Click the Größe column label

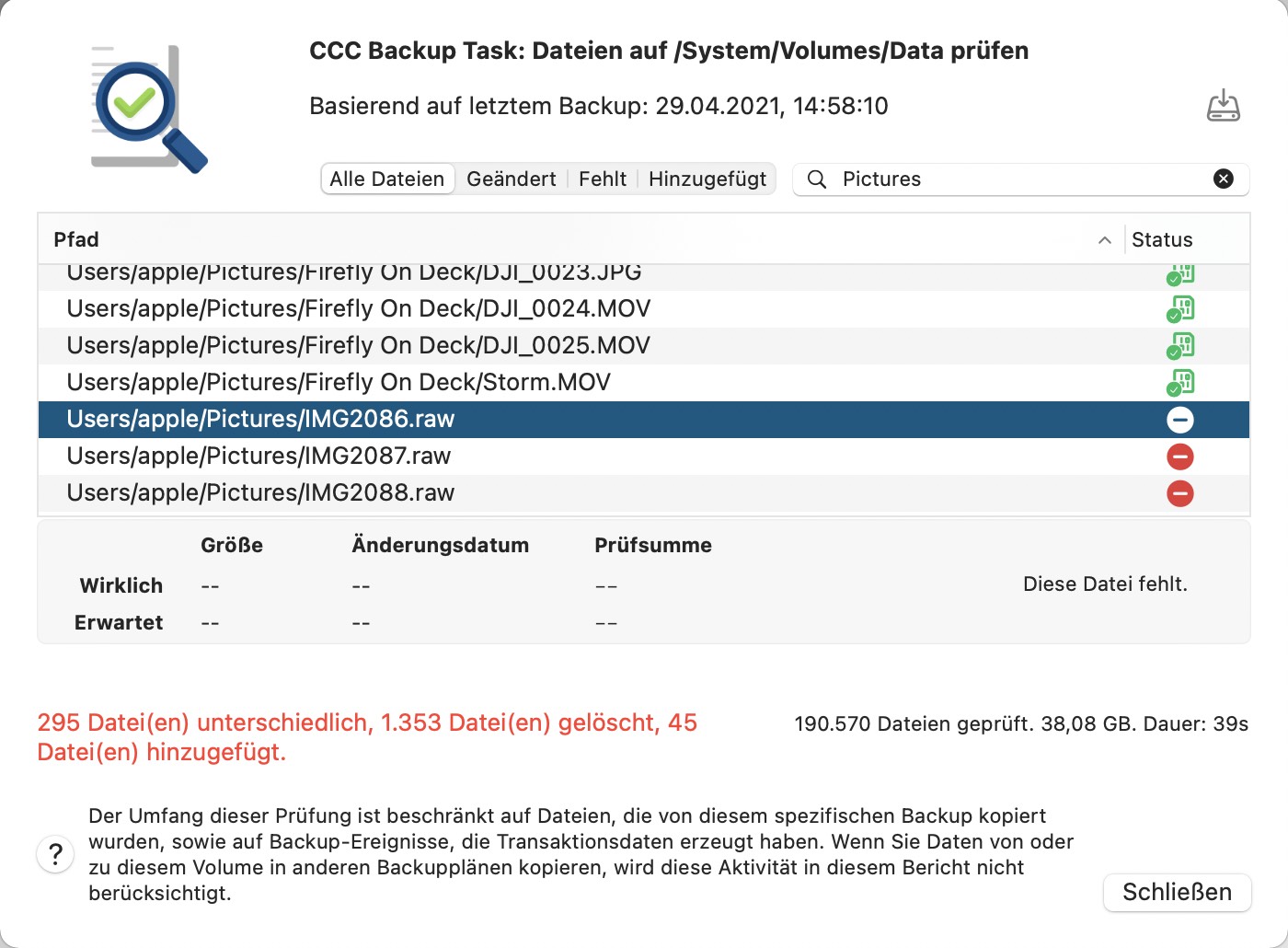[232, 545]
